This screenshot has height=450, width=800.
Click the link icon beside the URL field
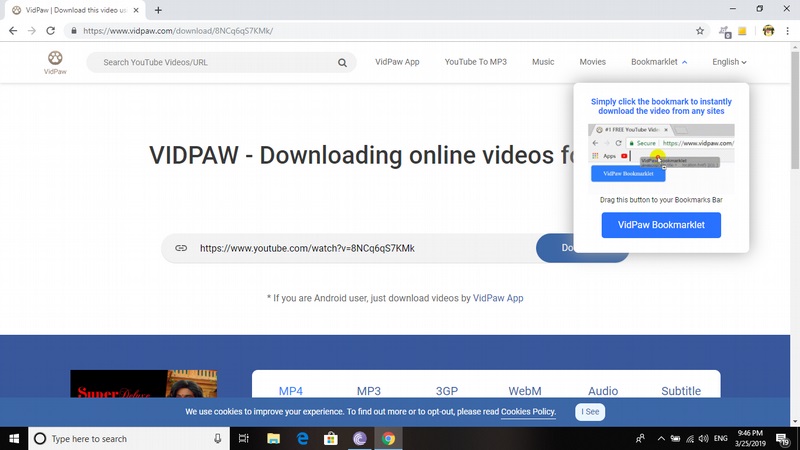click(x=181, y=248)
